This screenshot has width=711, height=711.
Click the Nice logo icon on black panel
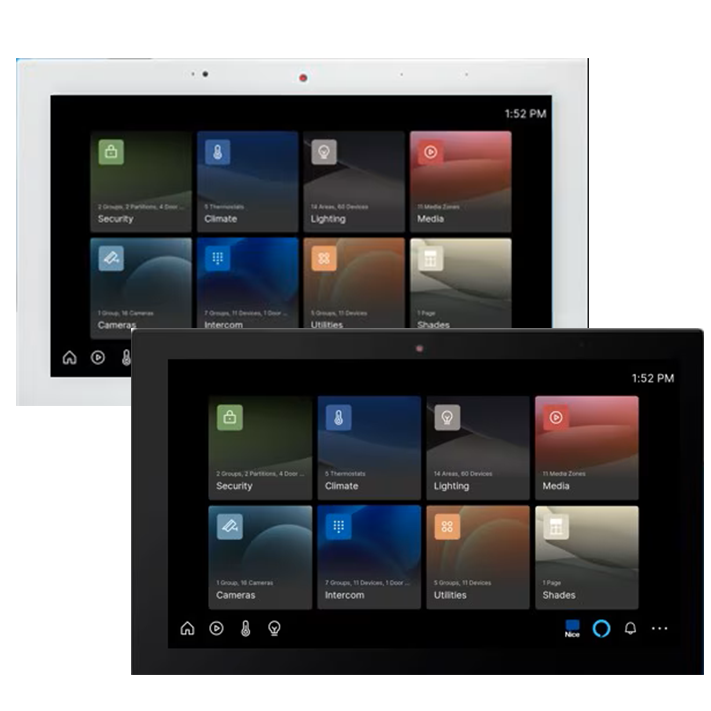tap(572, 628)
